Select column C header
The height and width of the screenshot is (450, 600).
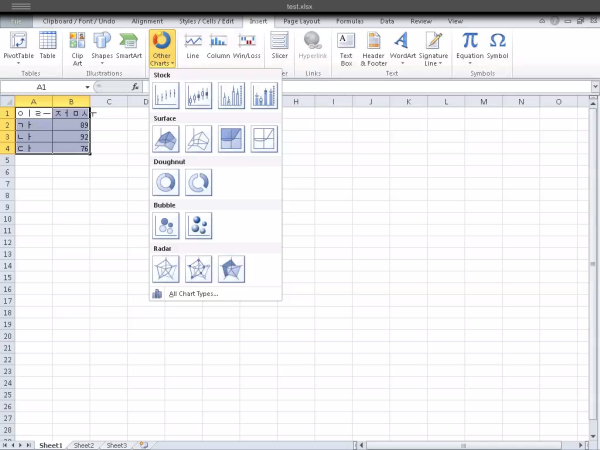(109, 102)
